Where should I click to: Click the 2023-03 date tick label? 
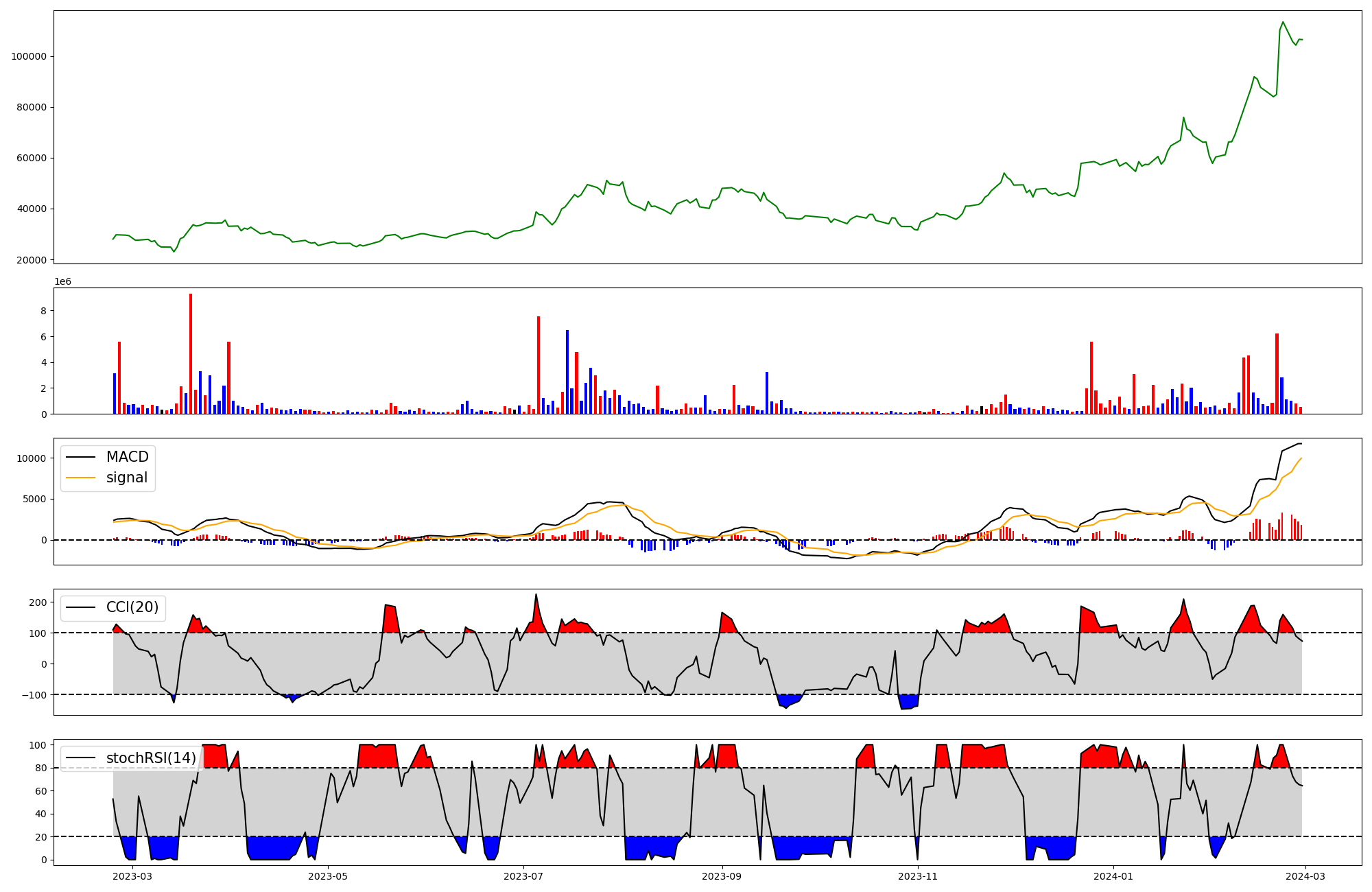[132, 876]
